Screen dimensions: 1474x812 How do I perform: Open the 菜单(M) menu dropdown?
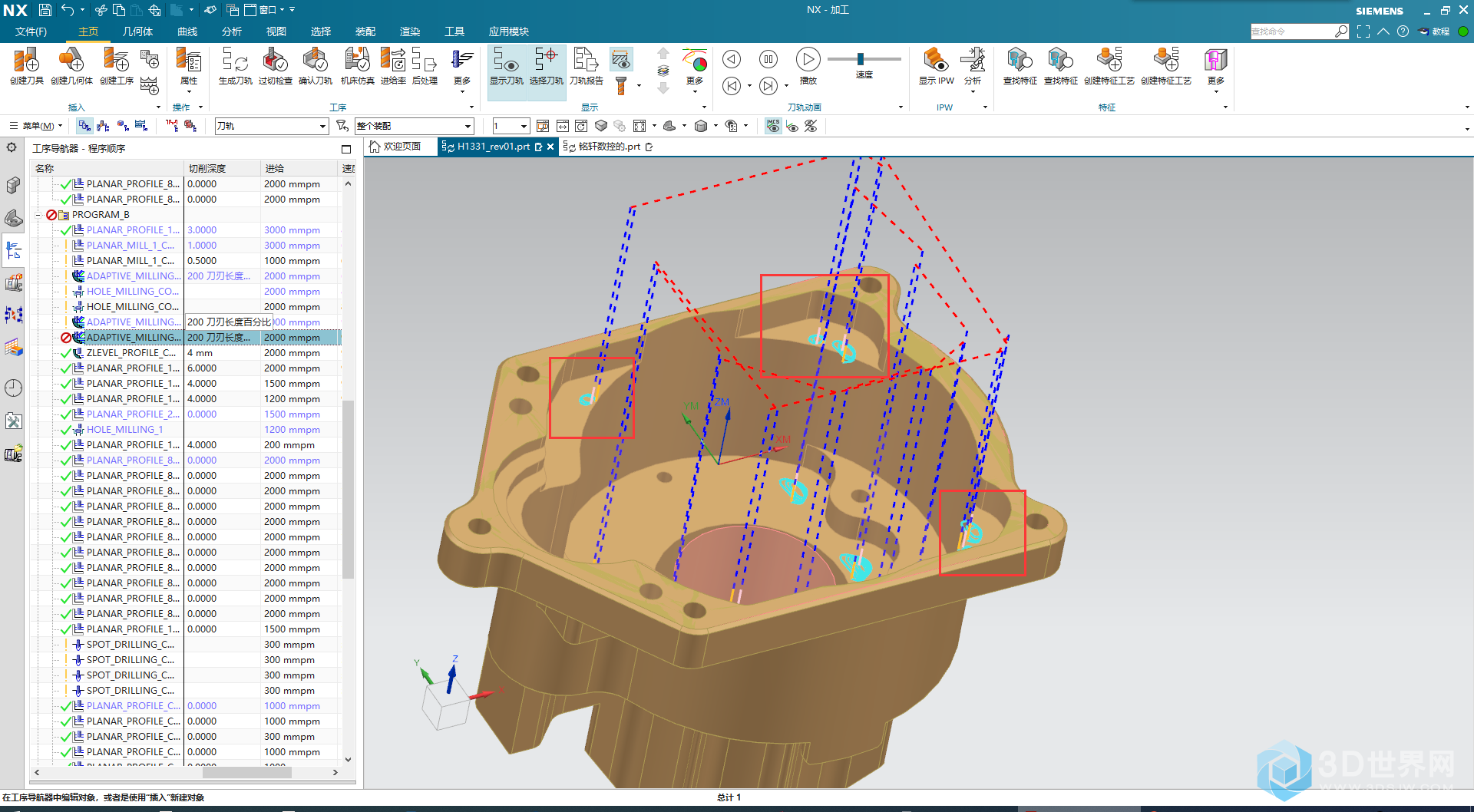(37, 126)
